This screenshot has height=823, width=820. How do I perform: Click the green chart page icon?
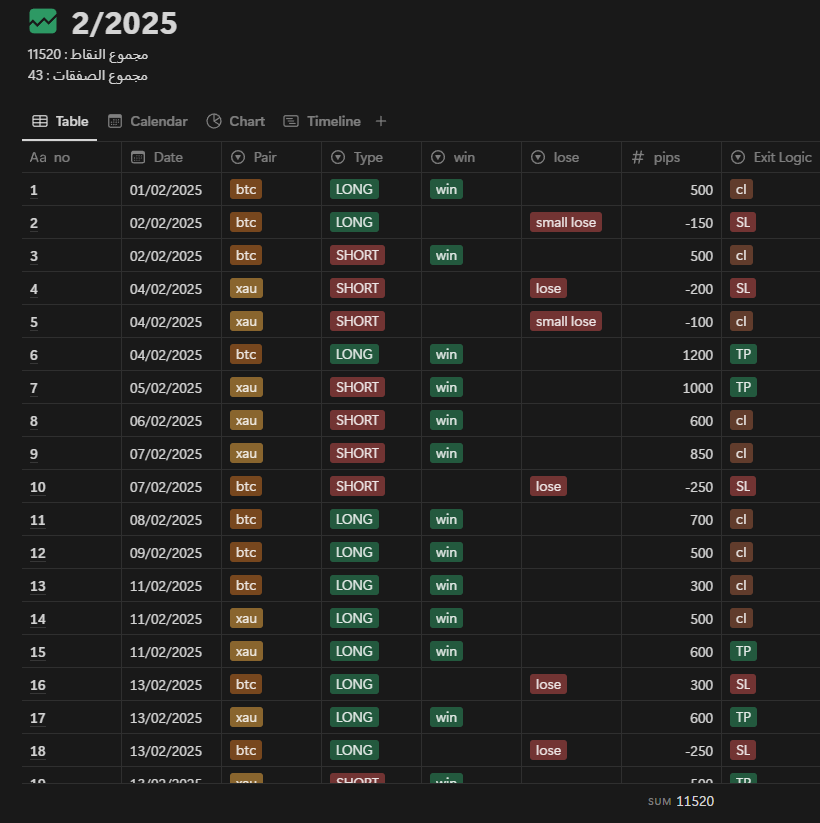click(x=43, y=21)
